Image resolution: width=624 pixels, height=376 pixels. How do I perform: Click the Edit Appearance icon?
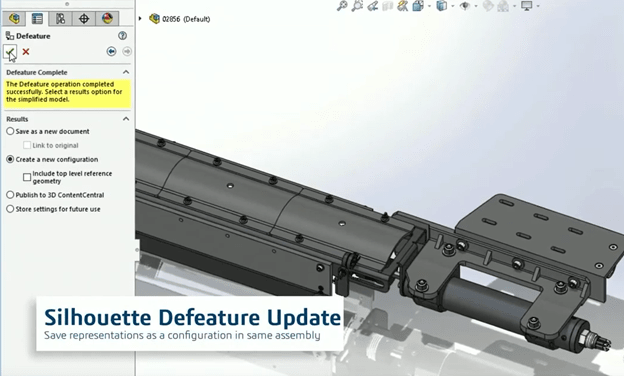[x=488, y=6]
